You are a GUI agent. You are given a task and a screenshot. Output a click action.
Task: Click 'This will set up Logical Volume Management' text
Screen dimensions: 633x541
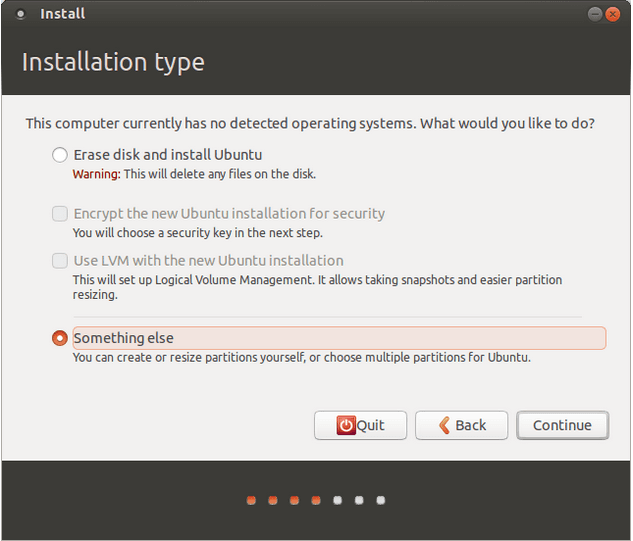click(x=317, y=287)
